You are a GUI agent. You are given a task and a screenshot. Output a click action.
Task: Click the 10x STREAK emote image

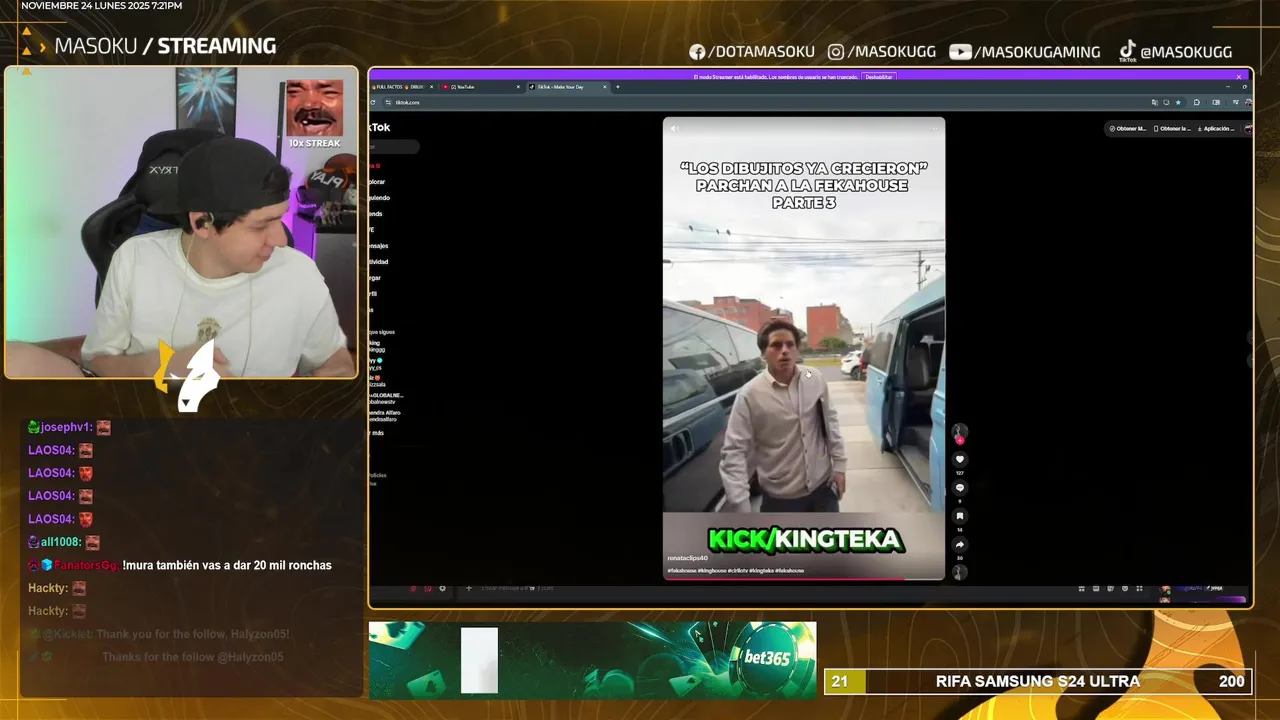314,108
